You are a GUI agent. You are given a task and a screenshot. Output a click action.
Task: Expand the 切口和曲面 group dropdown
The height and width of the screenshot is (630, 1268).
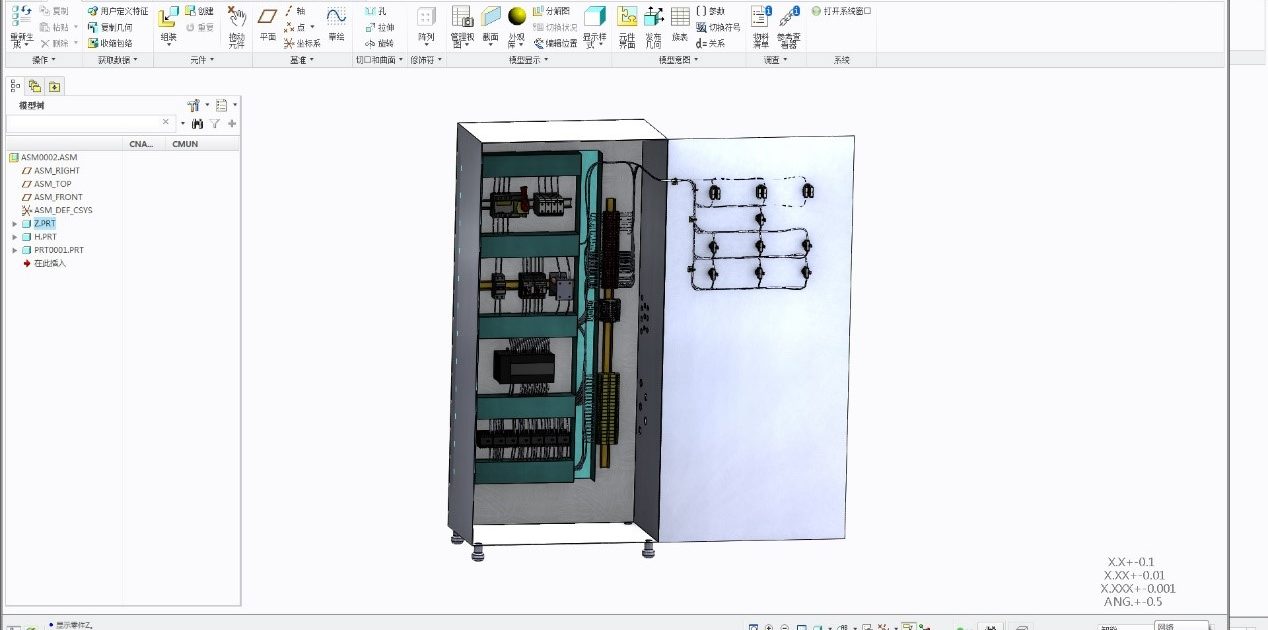click(379, 60)
